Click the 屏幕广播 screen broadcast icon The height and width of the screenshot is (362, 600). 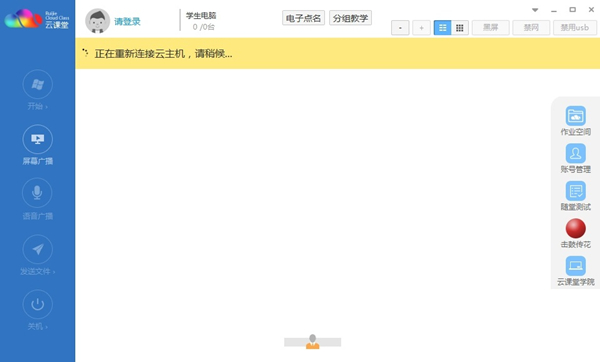tap(38, 139)
